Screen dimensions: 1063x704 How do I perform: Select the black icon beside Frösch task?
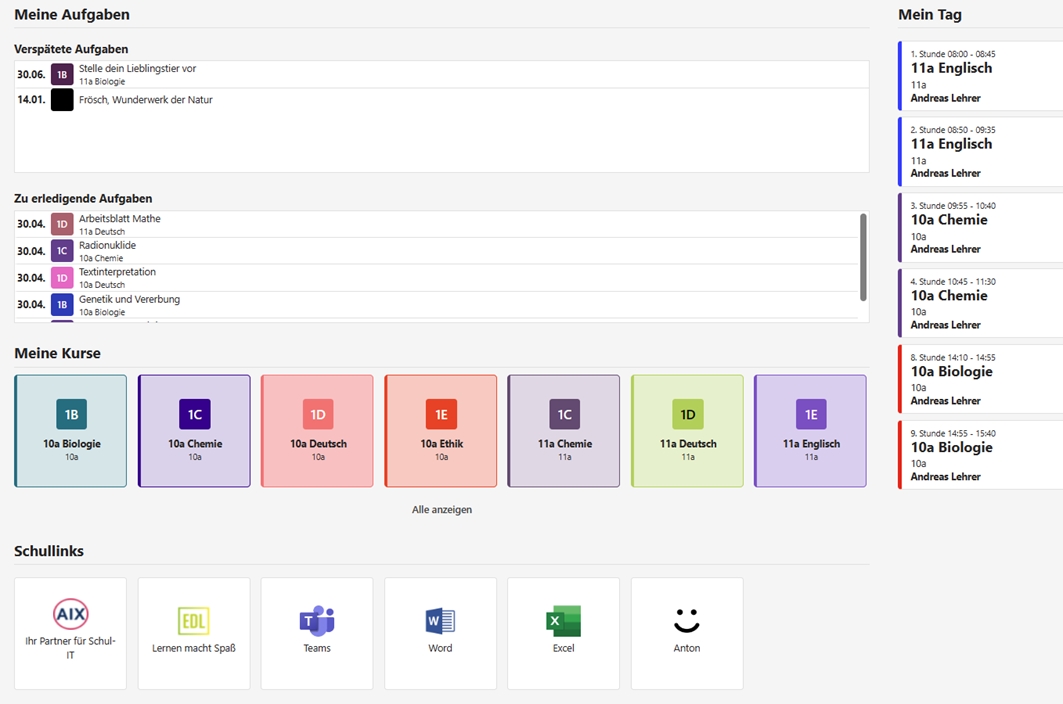tap(62, 100)
